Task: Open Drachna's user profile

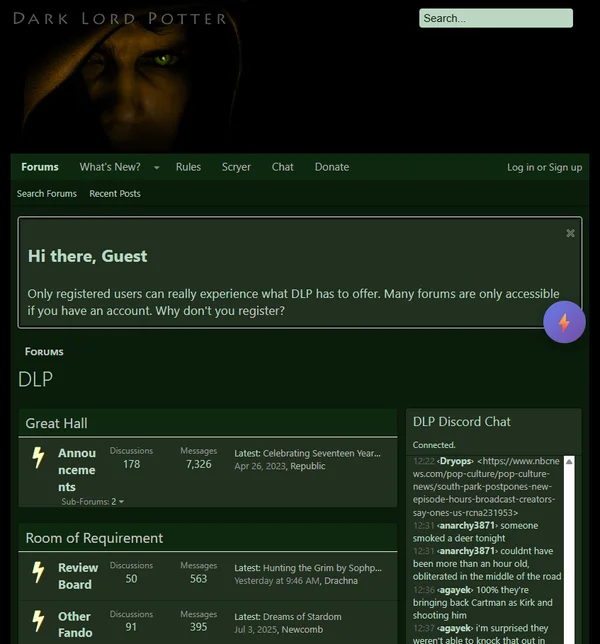Action: 341,581
